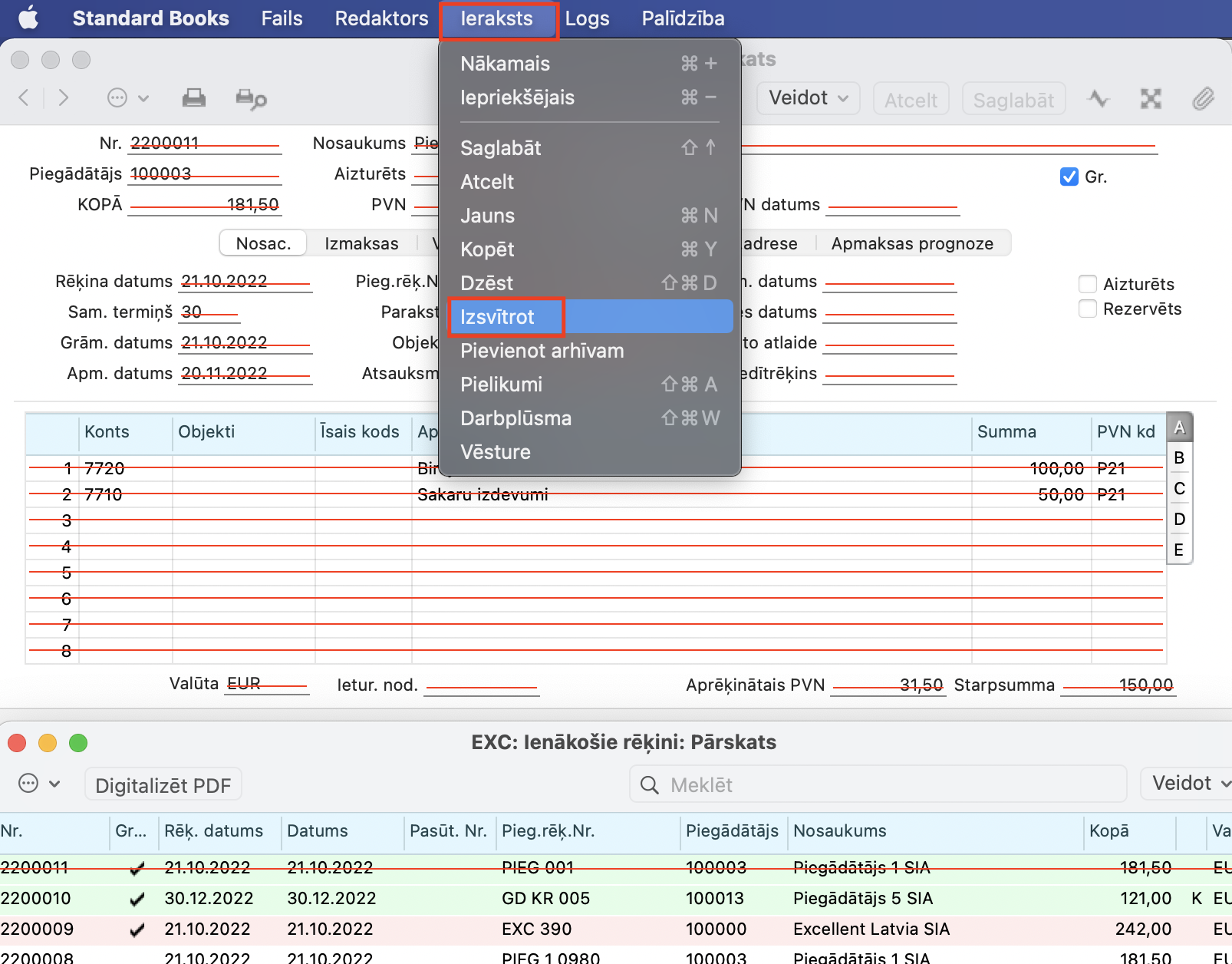1232x964 pixels.
Task: Go to previous record arrow
Action: pyautogui.click(x=25, y=98)
